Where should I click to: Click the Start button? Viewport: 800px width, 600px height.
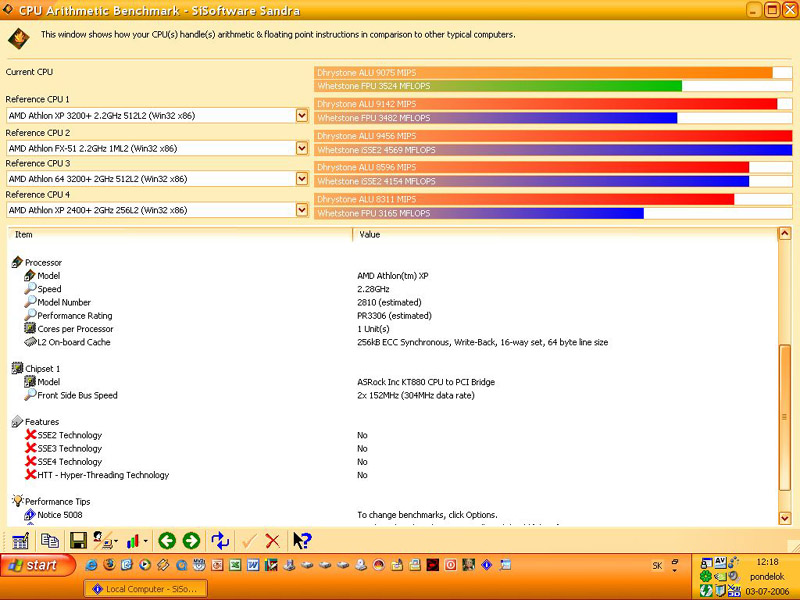click(38, 565)
